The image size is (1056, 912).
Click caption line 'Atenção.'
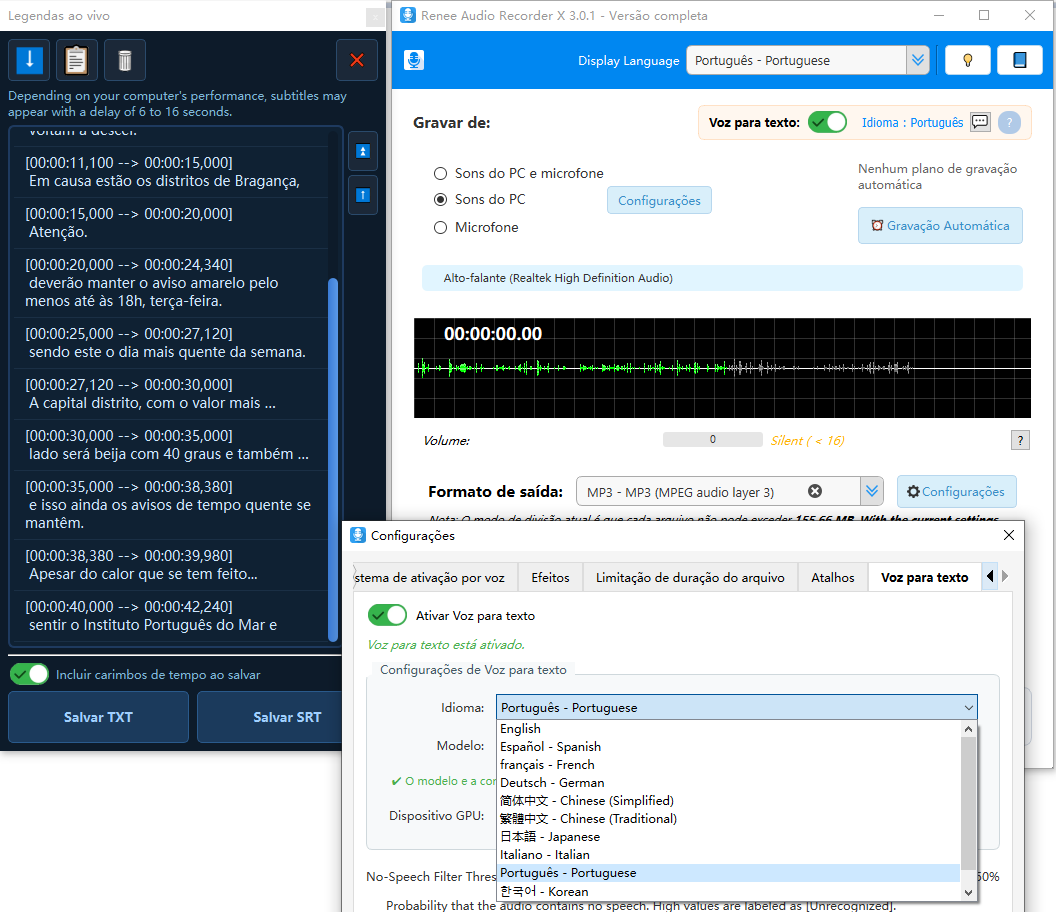(58, 232)
